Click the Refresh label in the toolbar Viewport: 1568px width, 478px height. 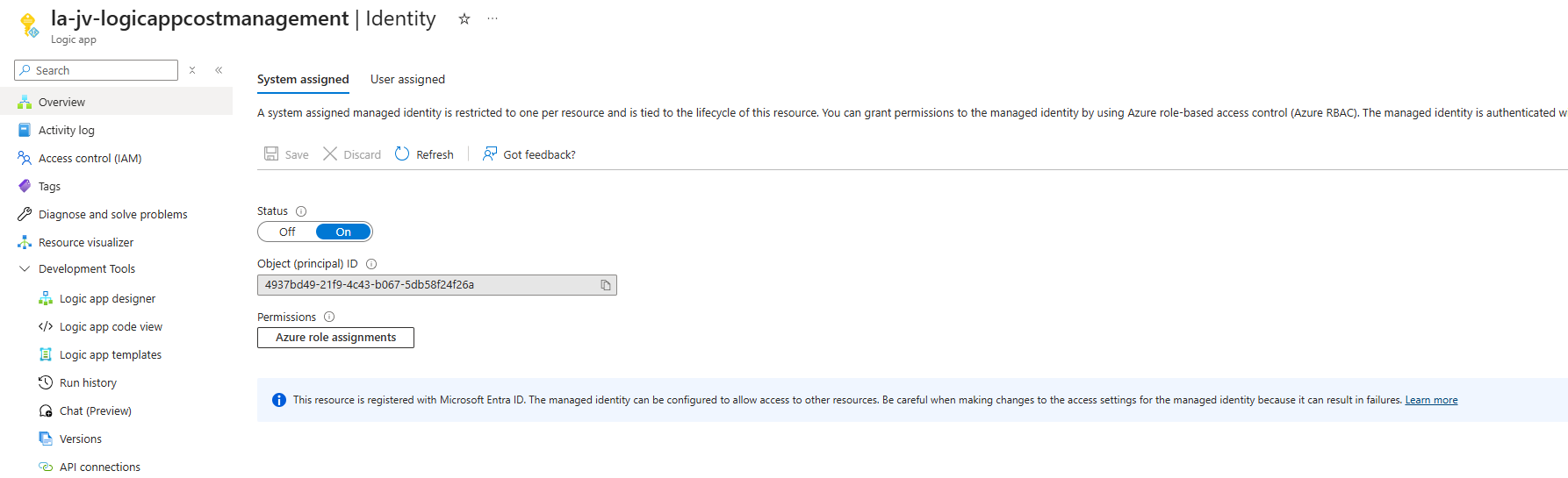(435, 154)
